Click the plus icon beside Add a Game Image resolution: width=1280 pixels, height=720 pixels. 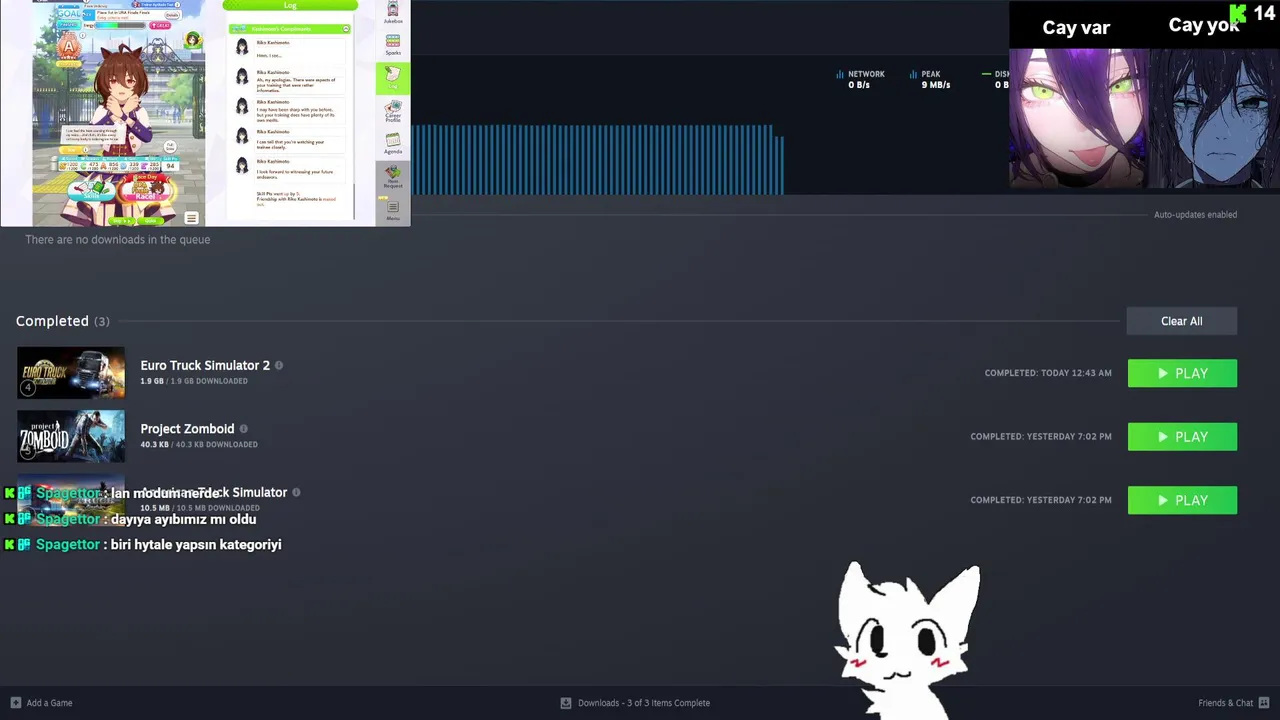(15, 703)
